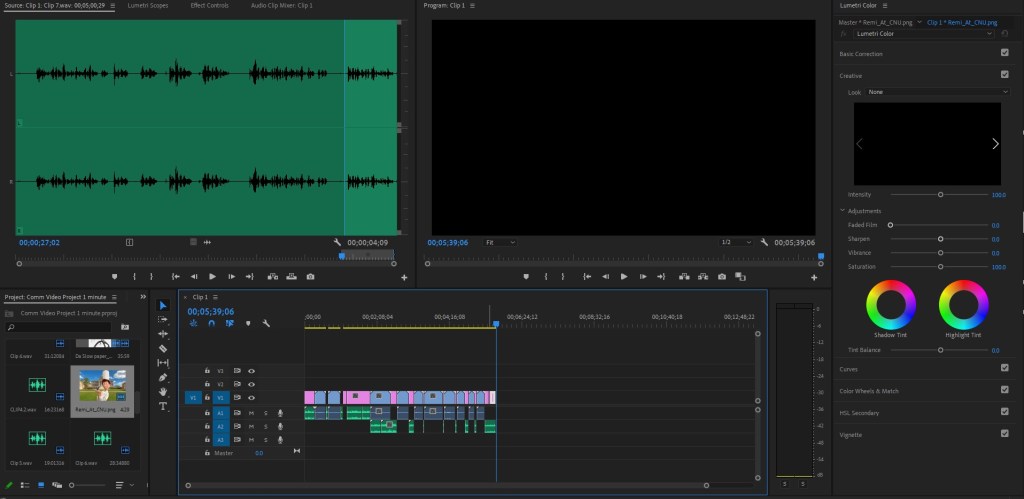Click Export Frame camera in Program monitor
Viewport: 1024px width, 499px height.
pos(720,276)
